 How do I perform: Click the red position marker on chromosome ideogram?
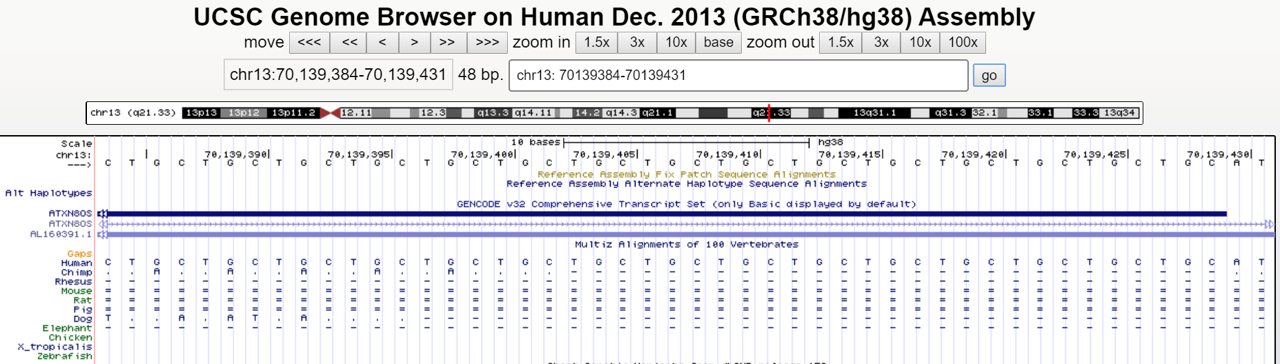[768, 113]
